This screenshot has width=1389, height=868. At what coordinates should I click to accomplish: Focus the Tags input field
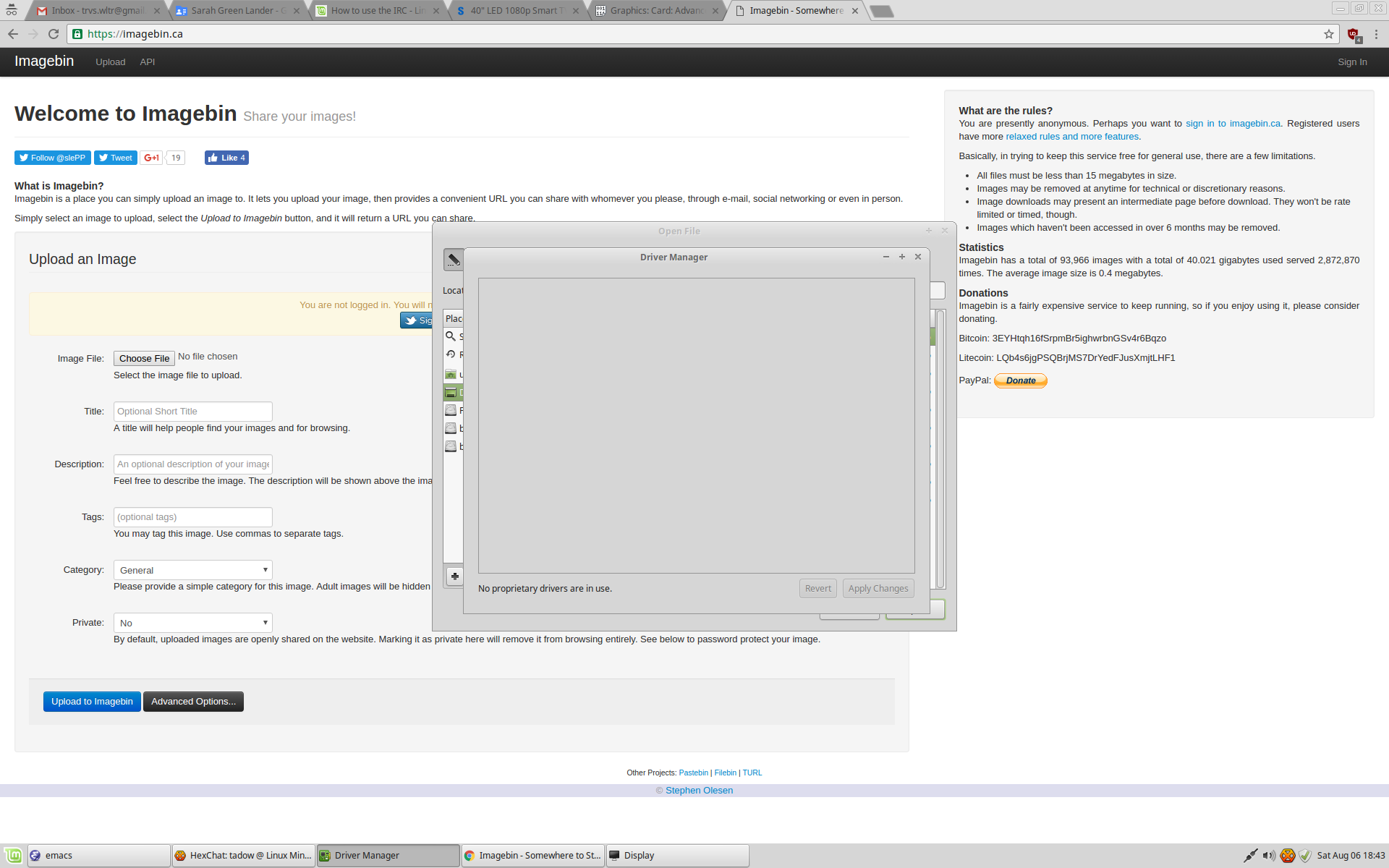click(193, 517)
